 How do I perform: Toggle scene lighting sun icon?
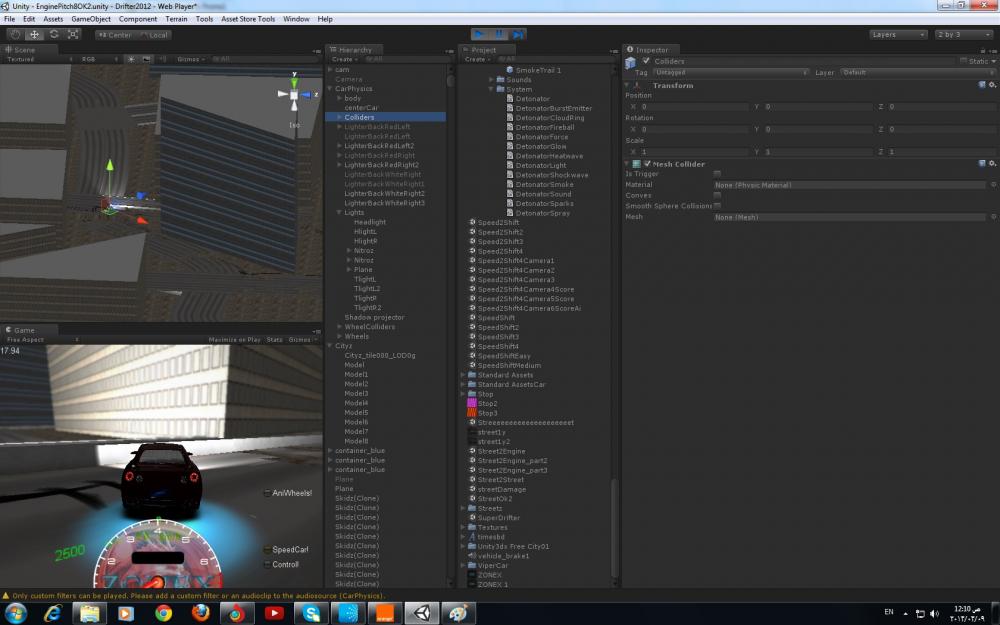pos(131,59)
